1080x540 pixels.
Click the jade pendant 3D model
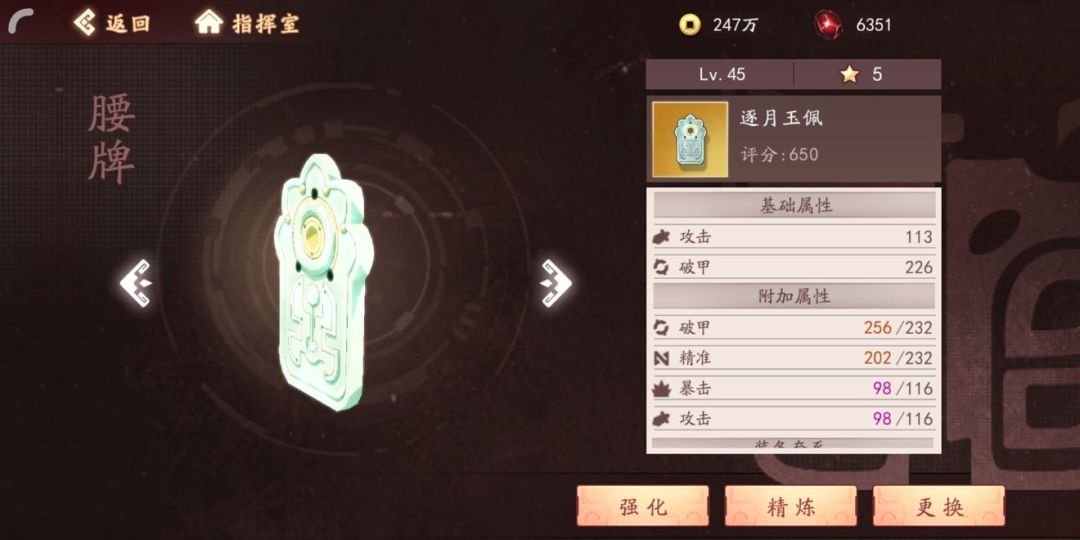tap(323, 281)
